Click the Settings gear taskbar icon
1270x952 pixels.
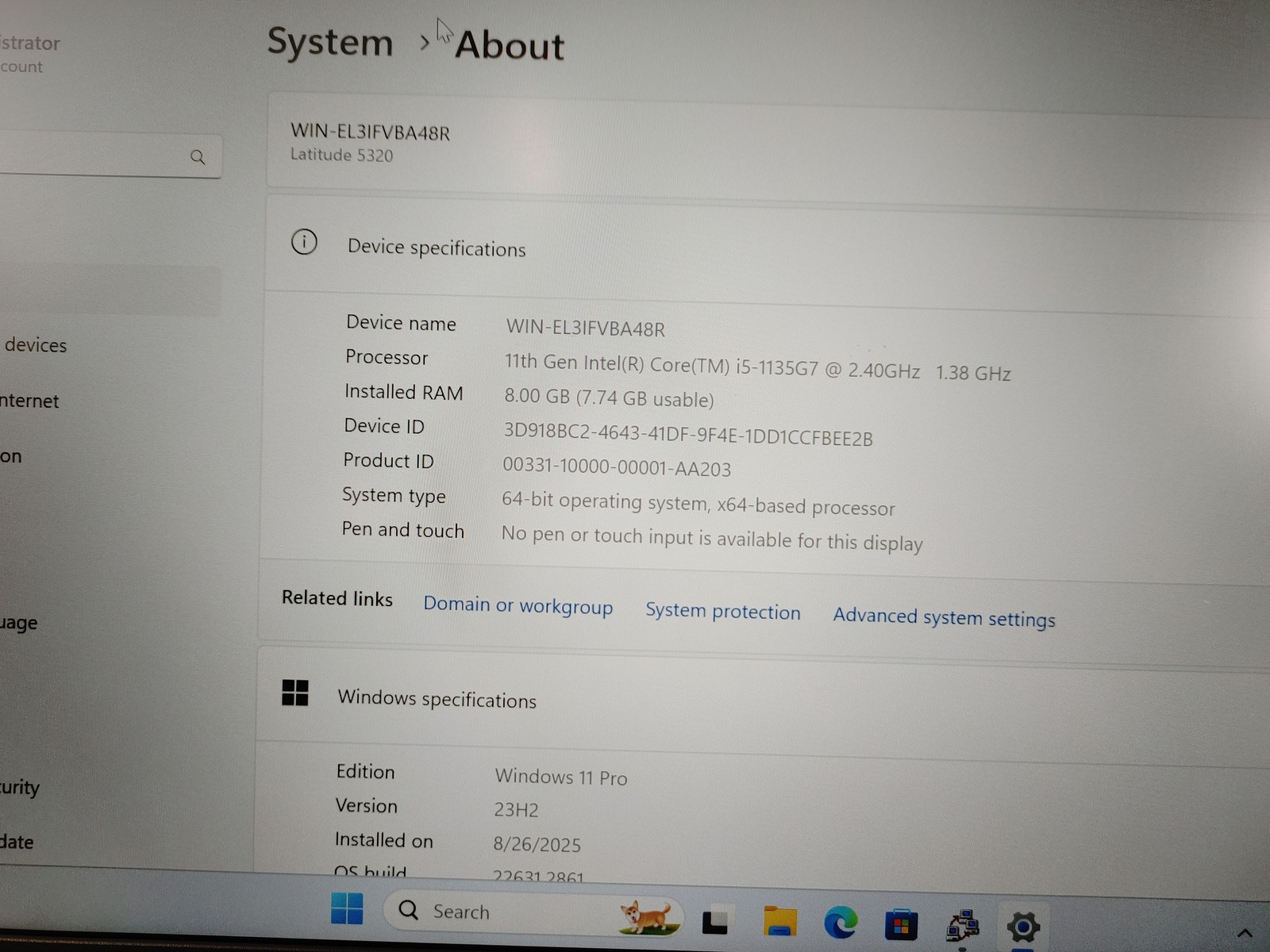tap(1023, 927)
